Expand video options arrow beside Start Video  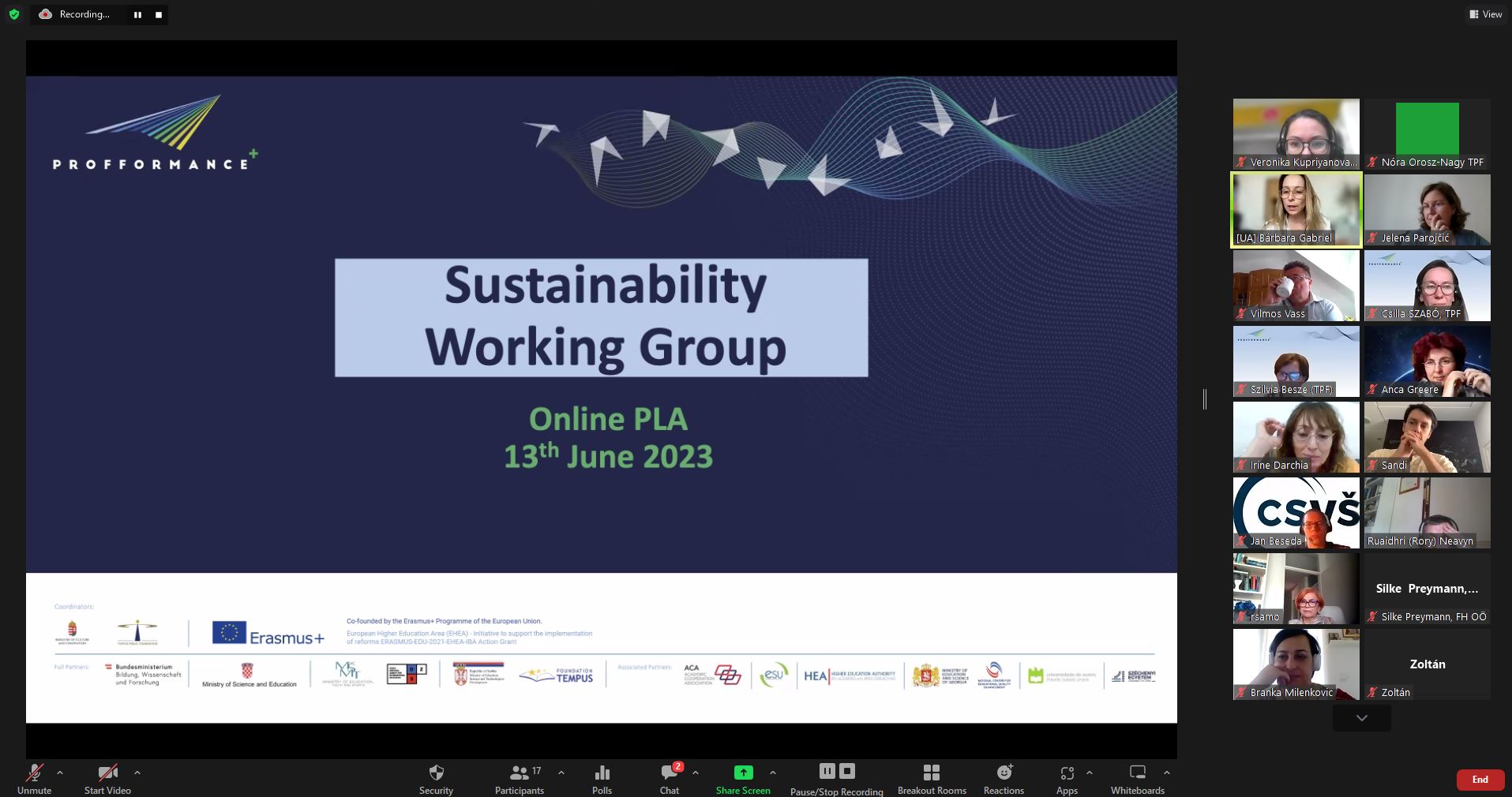(137, 773)
